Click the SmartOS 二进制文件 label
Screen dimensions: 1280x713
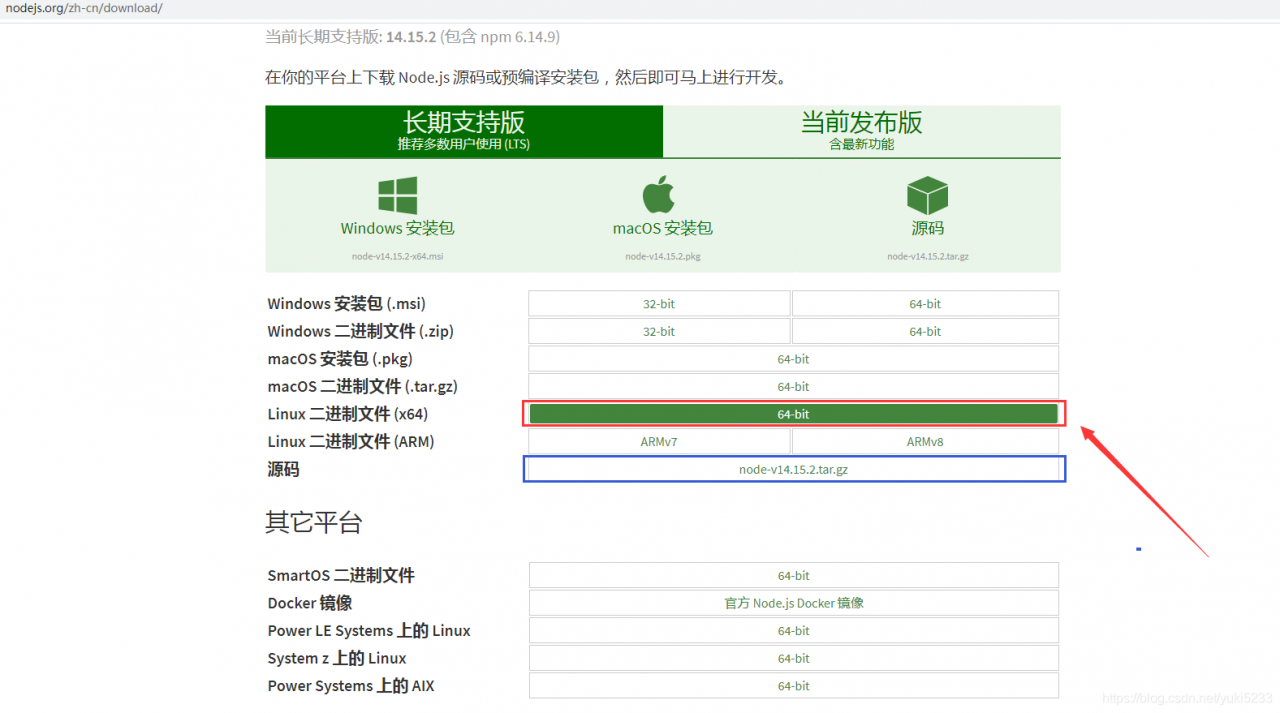(341, 575)
